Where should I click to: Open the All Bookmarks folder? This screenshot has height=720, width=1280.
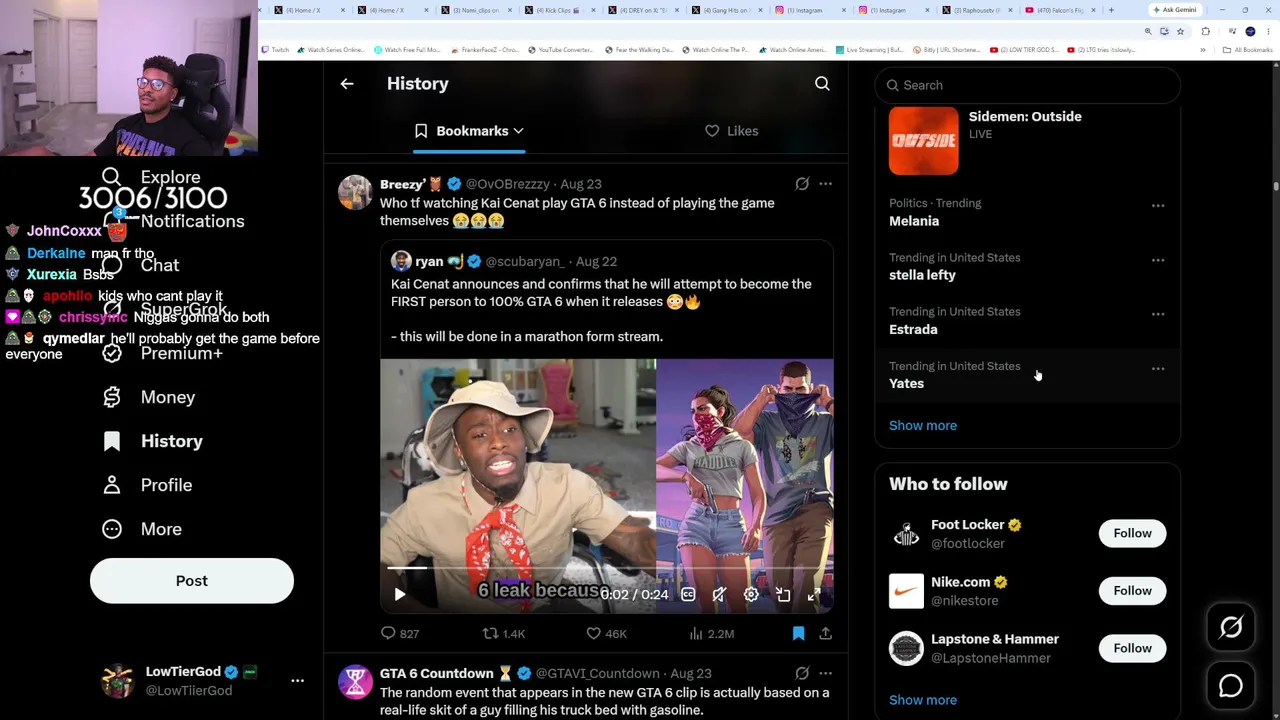point(1250,50)
